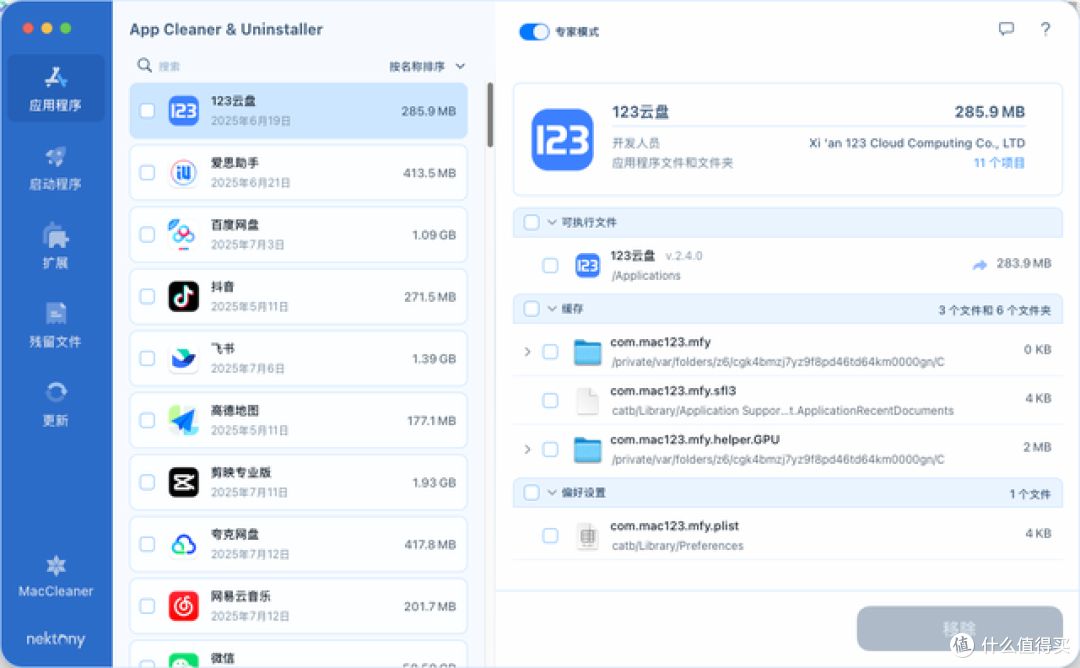Click the 百度网盘 size 1.09 GB
The image size is (1080, 668).
434,235
